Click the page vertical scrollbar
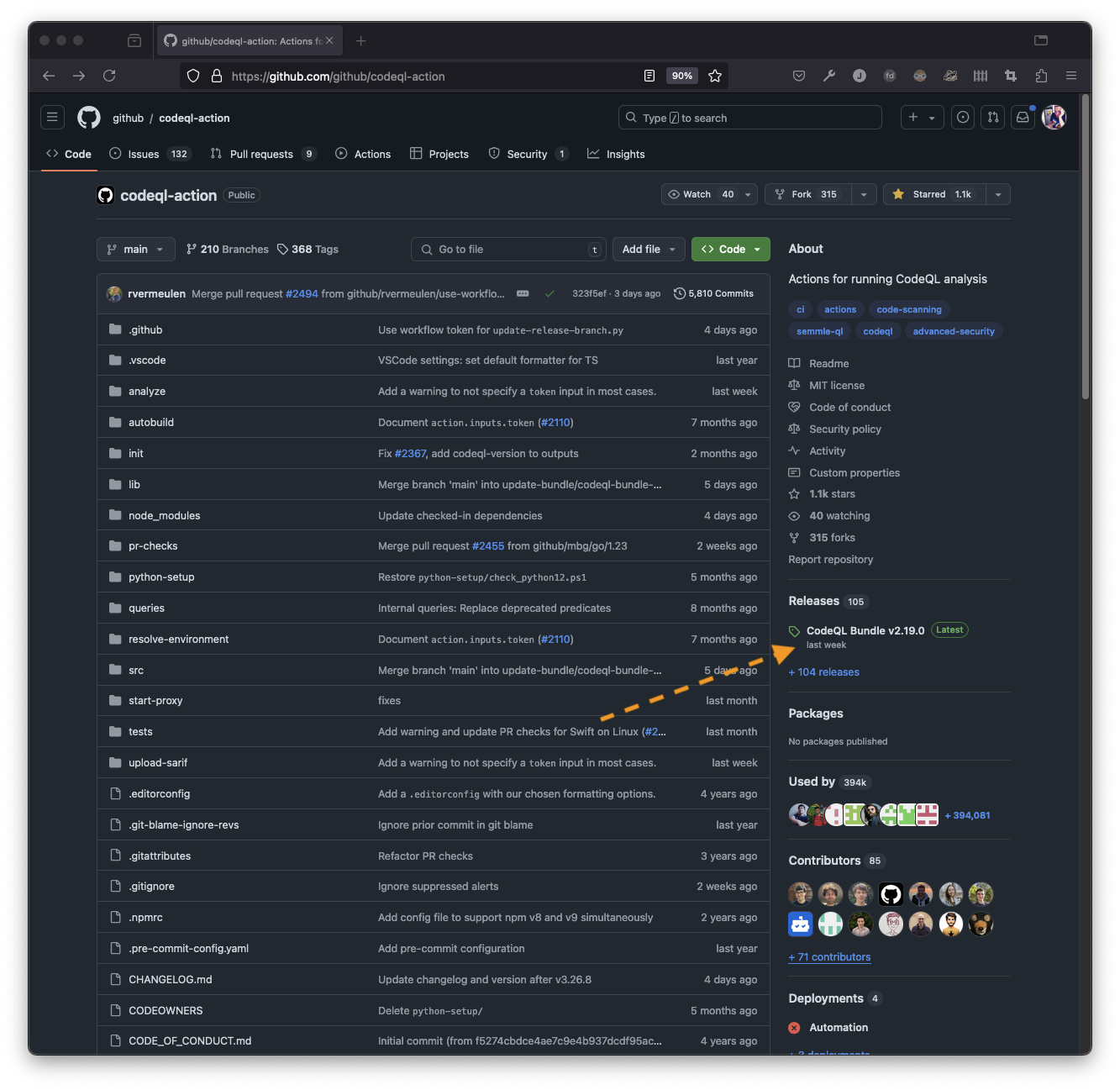 (1086, 247)
